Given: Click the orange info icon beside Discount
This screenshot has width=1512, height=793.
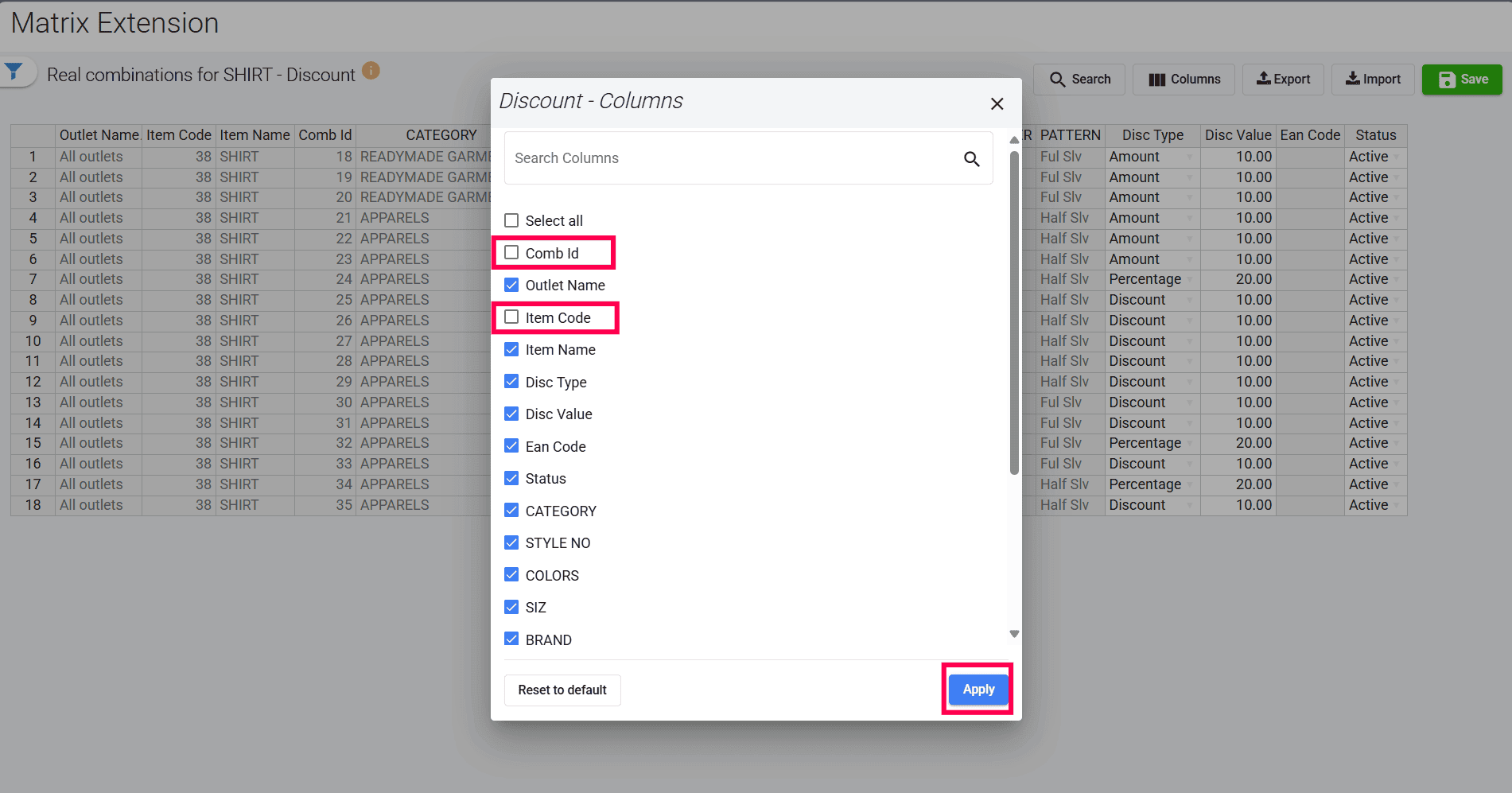Looking at the screenshot, I should (x=371, y=71).
